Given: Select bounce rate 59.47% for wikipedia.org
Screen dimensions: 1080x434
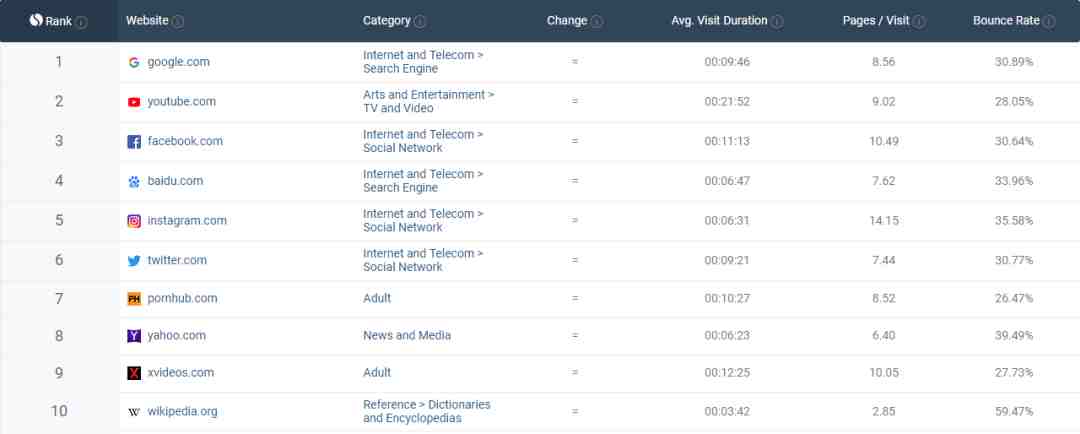Looking at the screenshot, I should click(x=1014, y=411).
